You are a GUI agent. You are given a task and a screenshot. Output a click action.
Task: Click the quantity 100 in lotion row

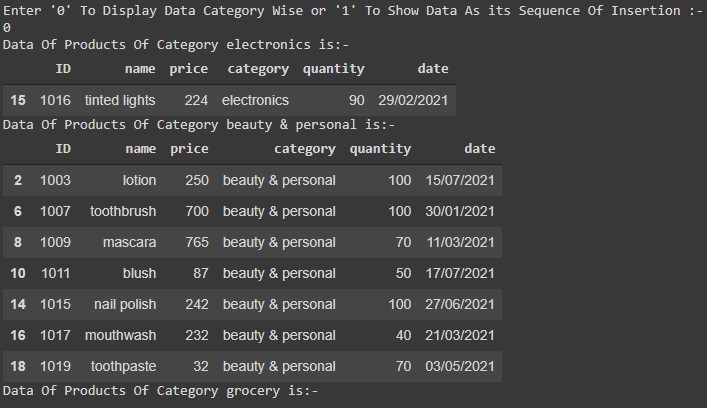pos(400,180)
